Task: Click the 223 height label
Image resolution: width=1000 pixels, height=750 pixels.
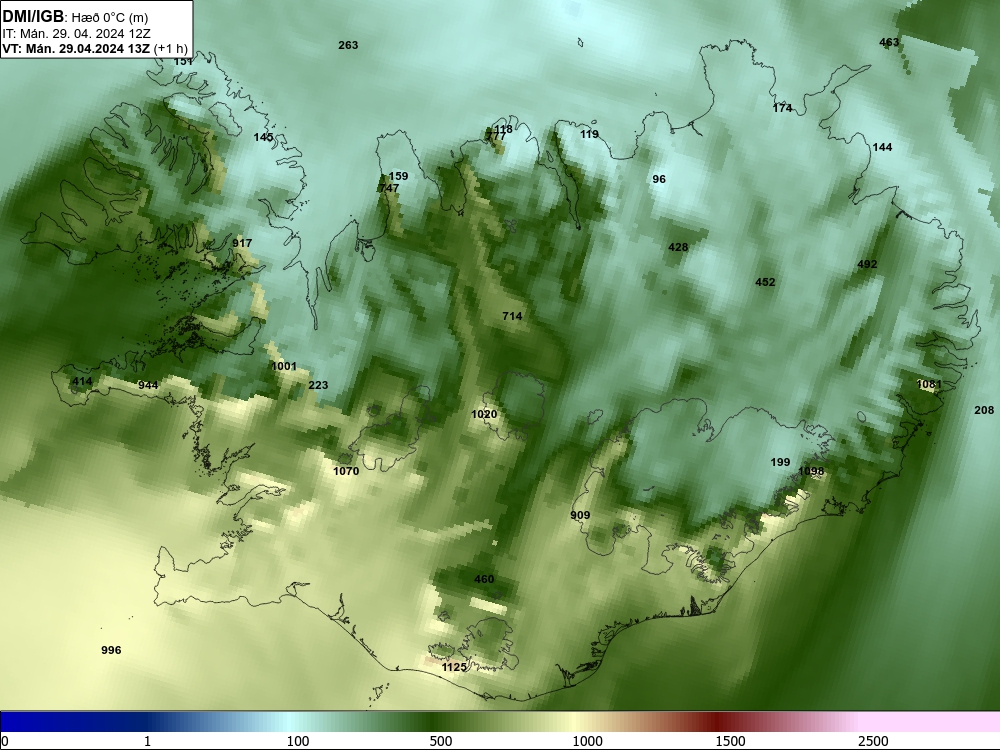Action: pyautogui.click(x=318, y=385)
